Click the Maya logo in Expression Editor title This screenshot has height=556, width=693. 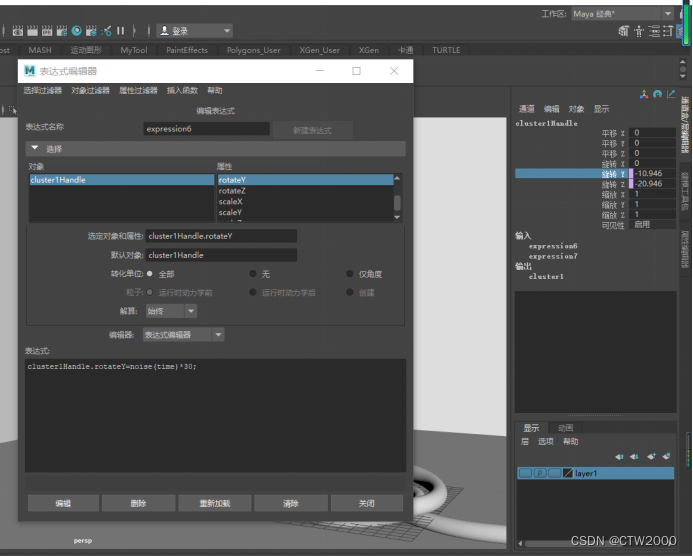(30, 71)
